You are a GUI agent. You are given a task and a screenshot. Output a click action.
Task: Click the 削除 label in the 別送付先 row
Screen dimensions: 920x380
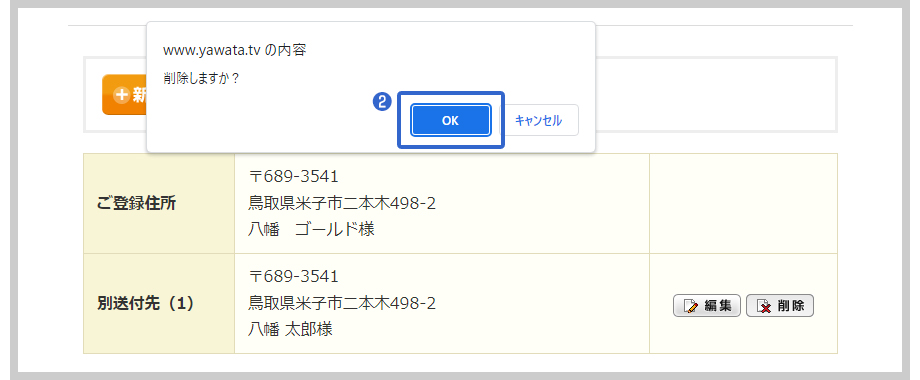790,306
